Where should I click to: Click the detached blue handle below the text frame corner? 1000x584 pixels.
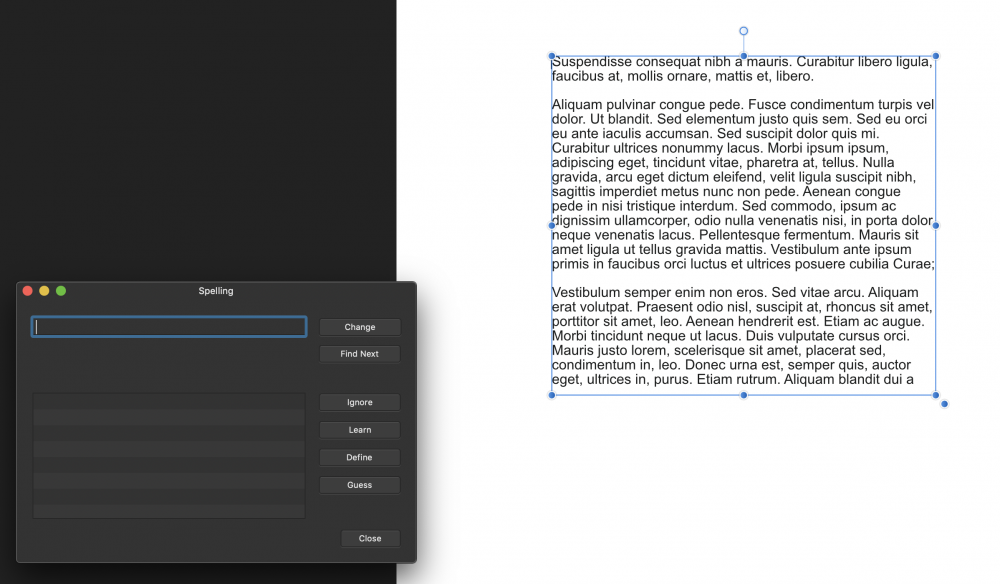pos(943,403)
